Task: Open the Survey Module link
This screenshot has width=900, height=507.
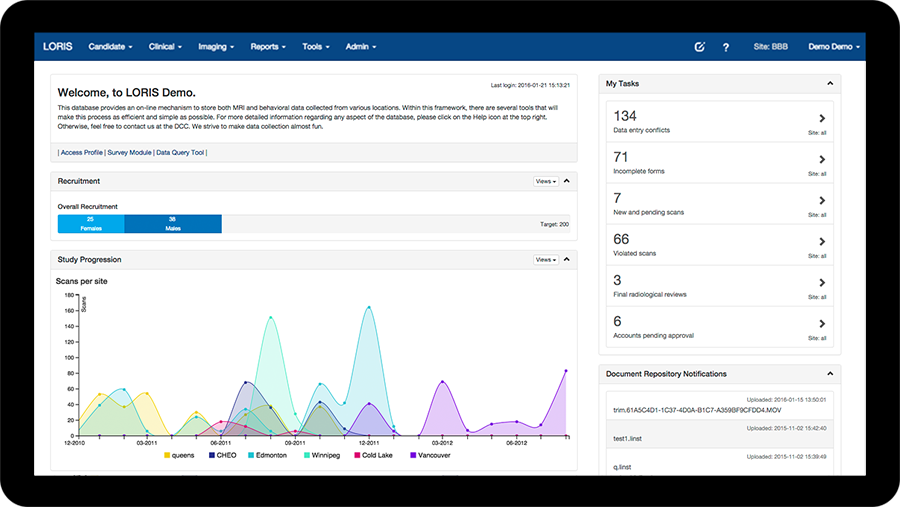Action: coord(130,153)
